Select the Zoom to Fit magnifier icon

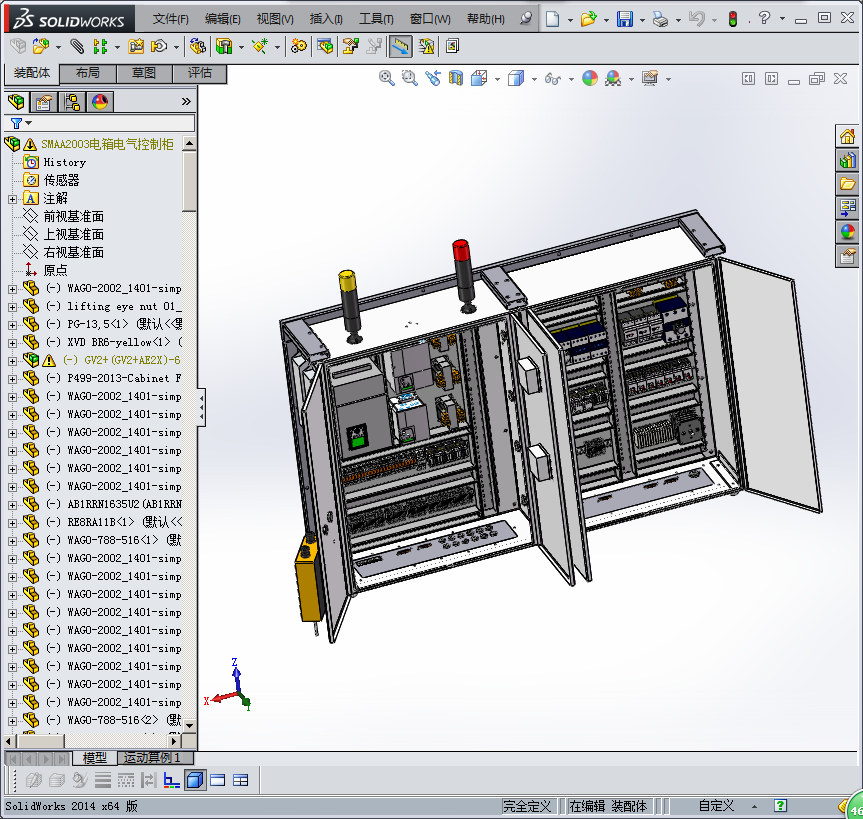coord(387,78)
